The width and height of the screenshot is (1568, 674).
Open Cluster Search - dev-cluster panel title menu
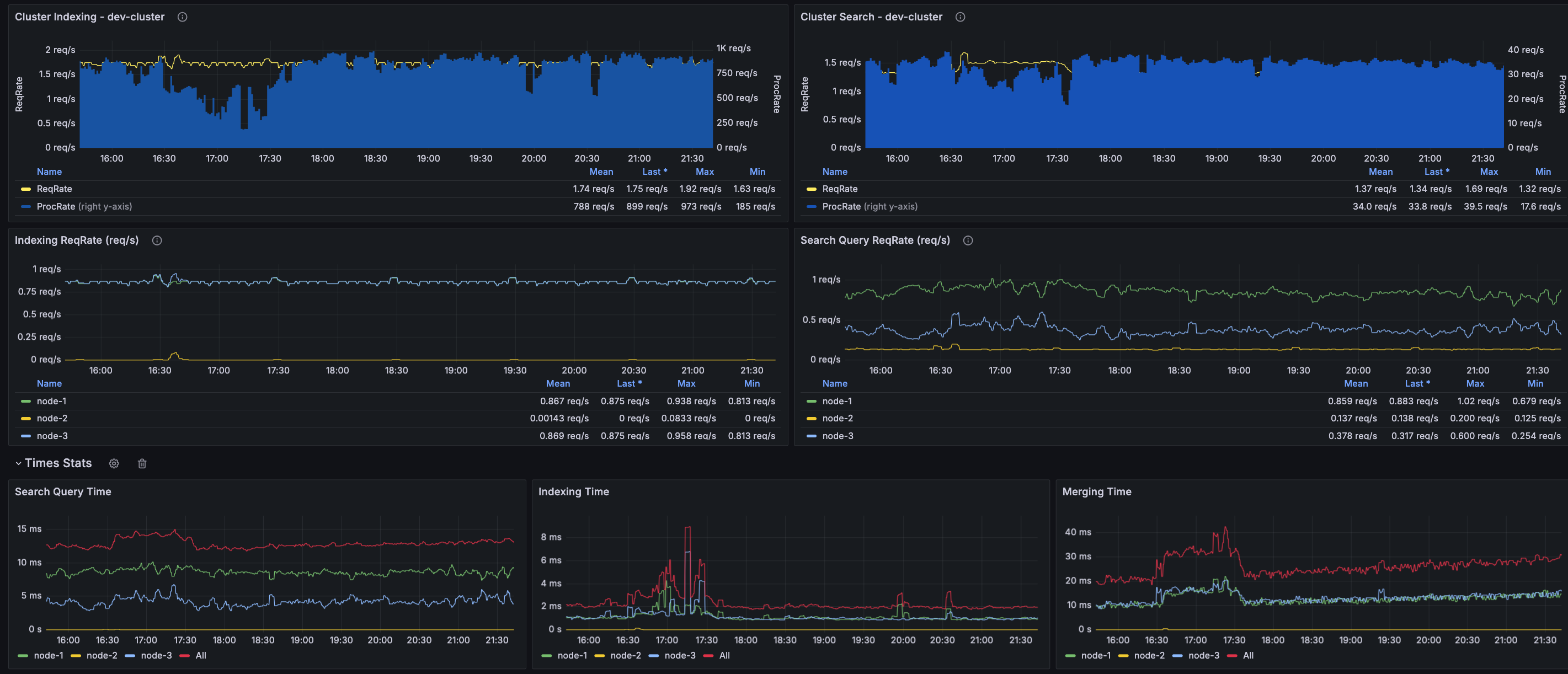(871, 17)
